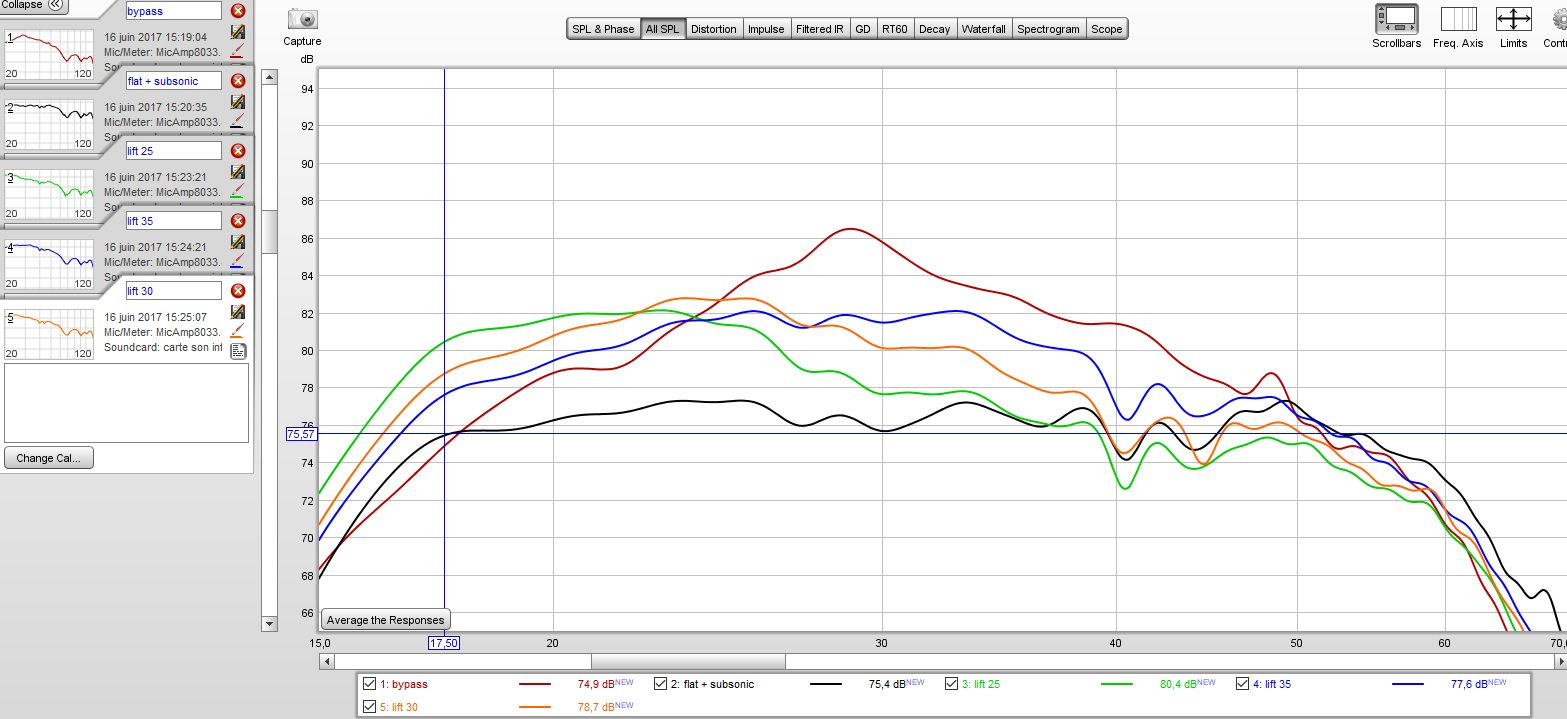
Task: Click the Average the Responses button
Action: coord(387,620)
